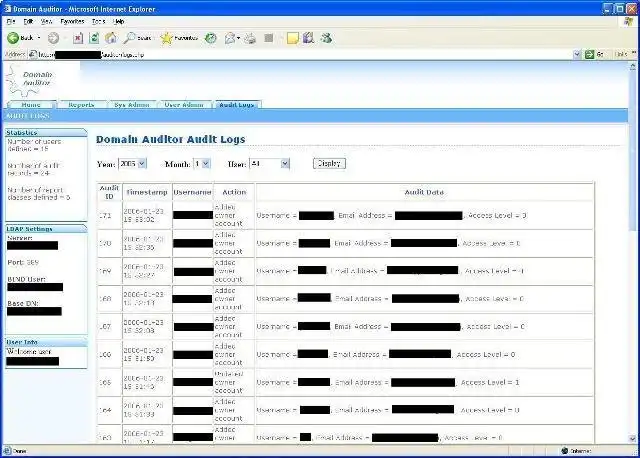
Task: Open the Search magnifier in toolbar
Action: (138, 38)
